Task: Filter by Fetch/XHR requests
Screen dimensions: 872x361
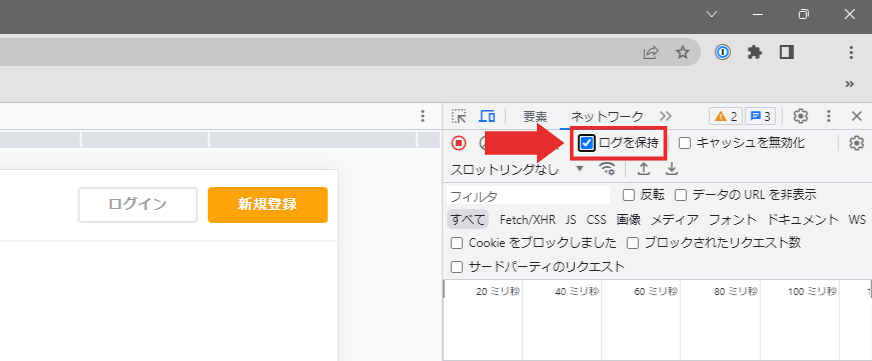Action: pyautogui.click(x=528, y=220)
